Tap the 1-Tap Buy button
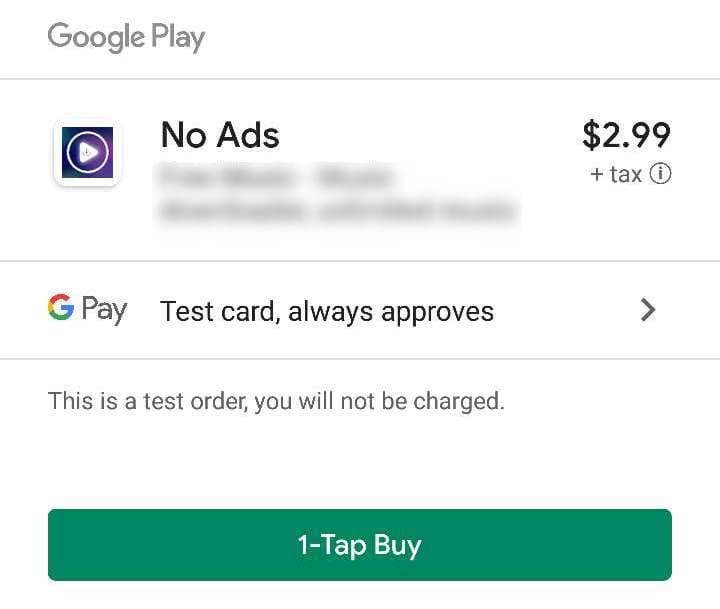Image resolution: width=720 pixels, height=609 pixels. click(x=360, y=545)
